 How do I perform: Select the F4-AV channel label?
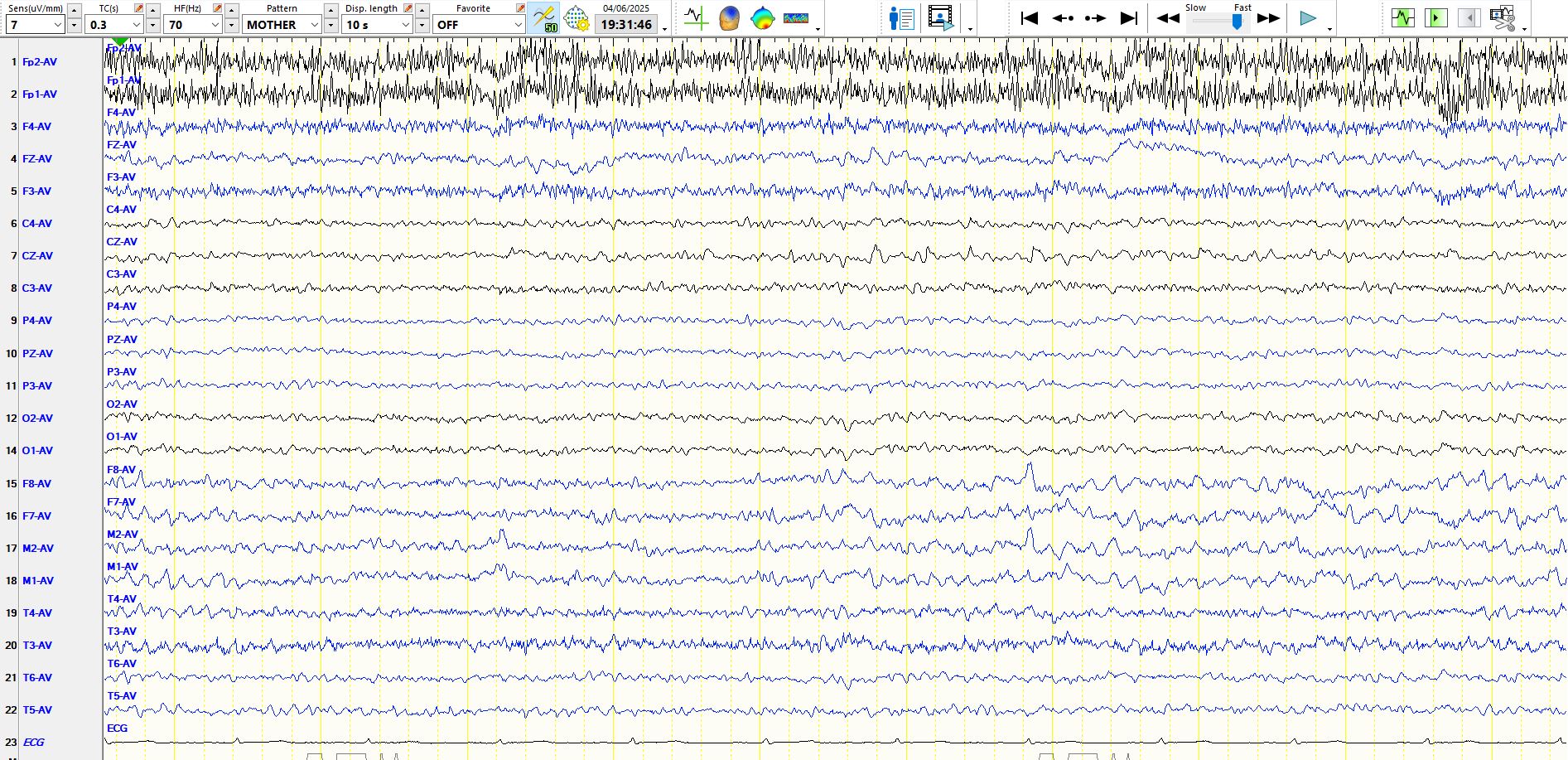(36, 127)
